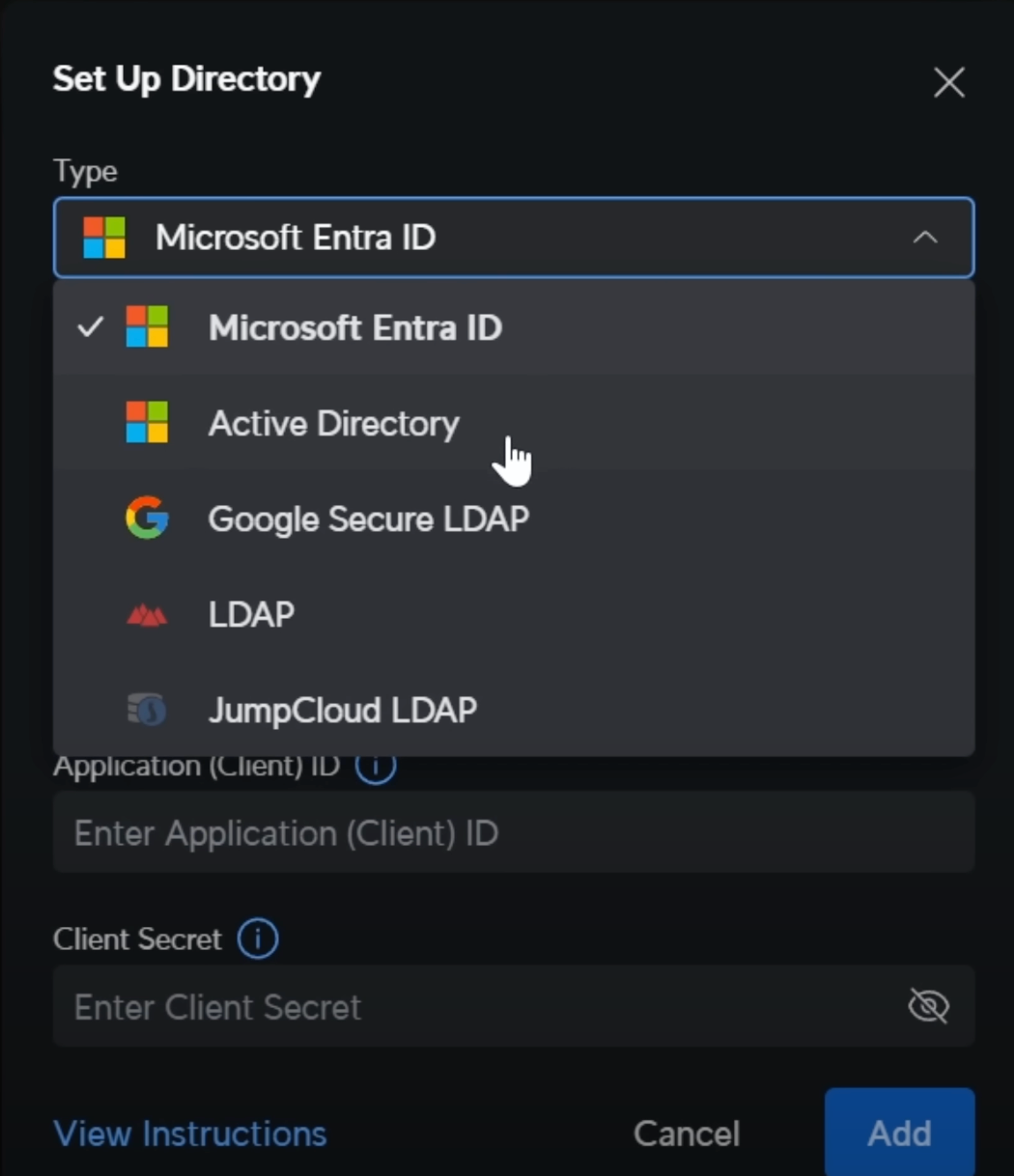Cancel the directory setup

click(687, 1134)
